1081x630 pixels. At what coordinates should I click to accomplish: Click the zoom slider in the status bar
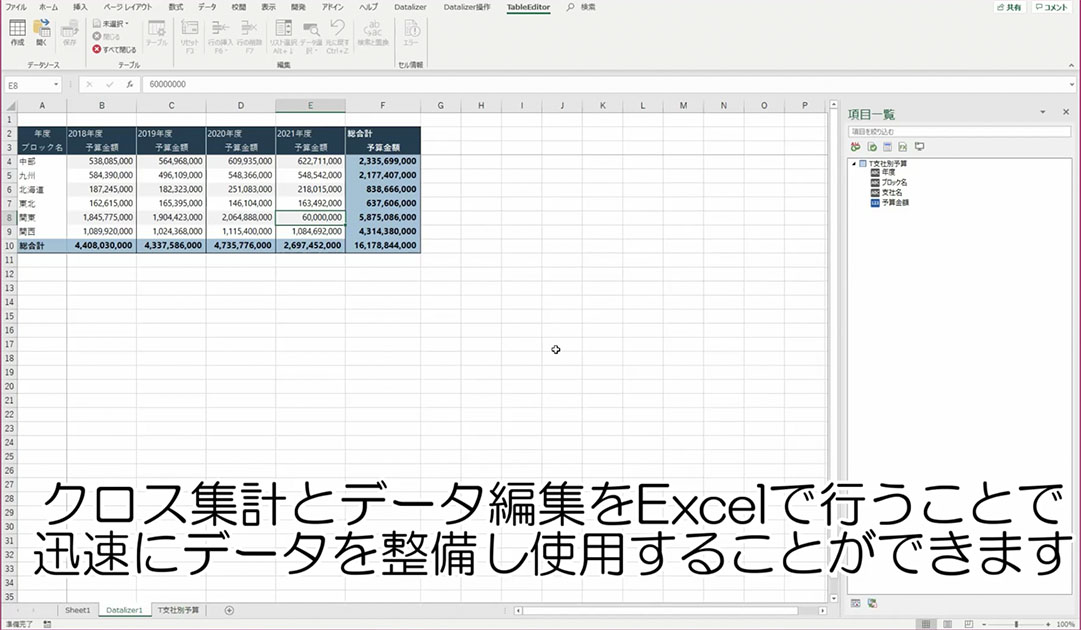[1016, 624]
